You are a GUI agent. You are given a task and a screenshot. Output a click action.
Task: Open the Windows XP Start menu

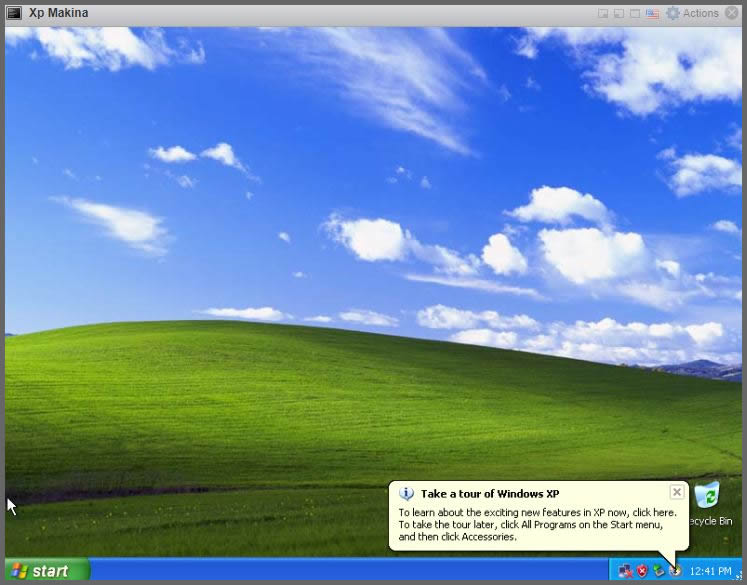tap(47, 570)
